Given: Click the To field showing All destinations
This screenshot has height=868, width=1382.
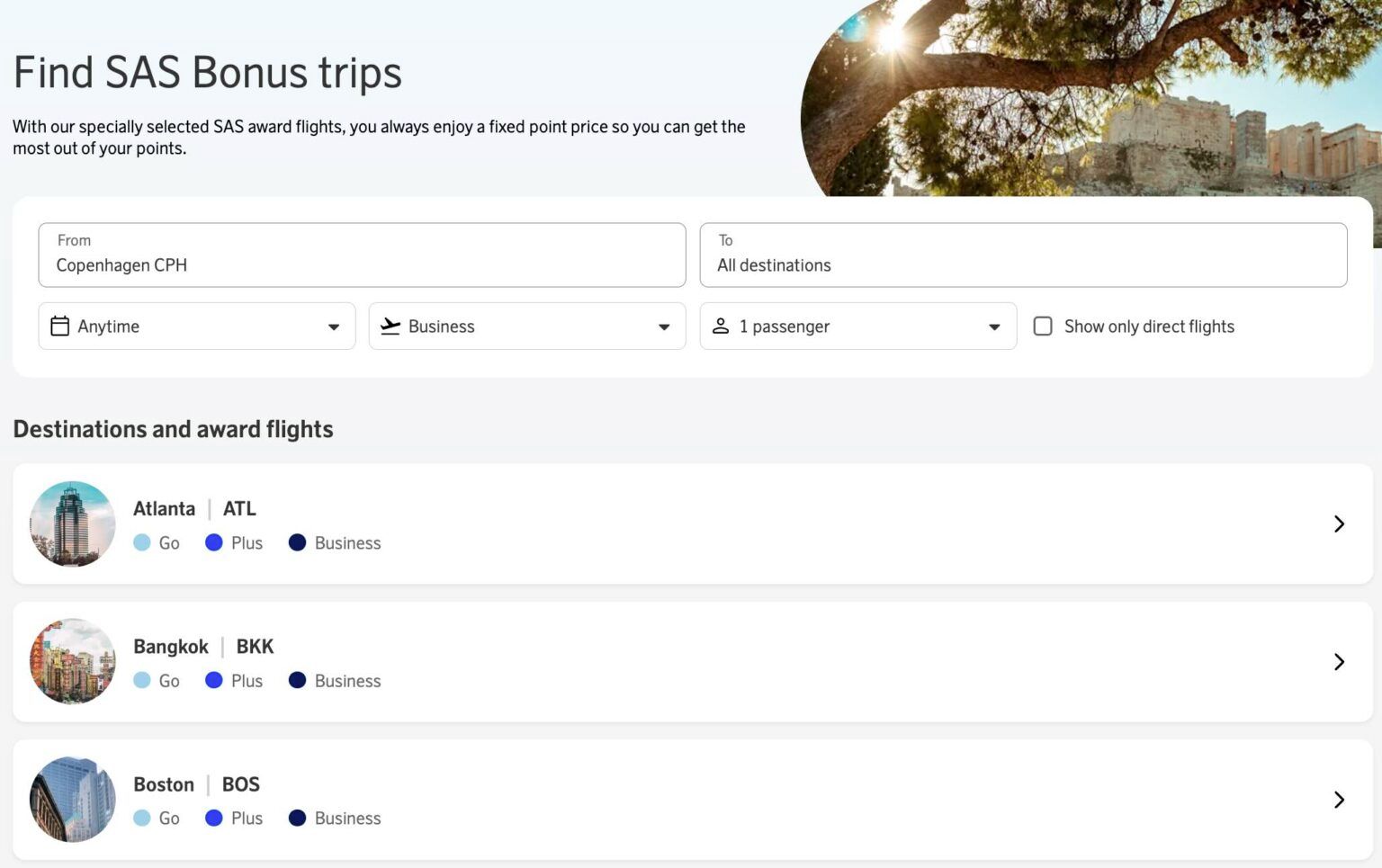Looking at the screenshot, I should (x=1023, y=255).
